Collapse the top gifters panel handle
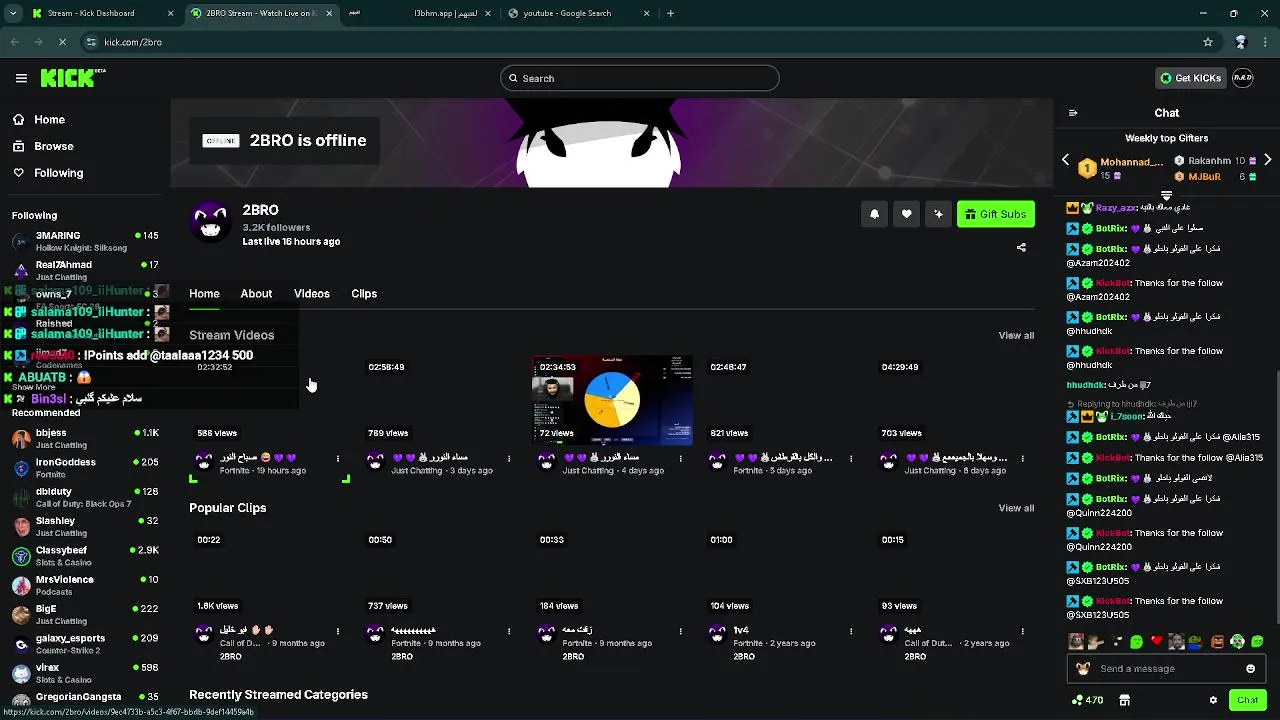1280x720 pixels. pyautogui.click(x=1166, y=195)
